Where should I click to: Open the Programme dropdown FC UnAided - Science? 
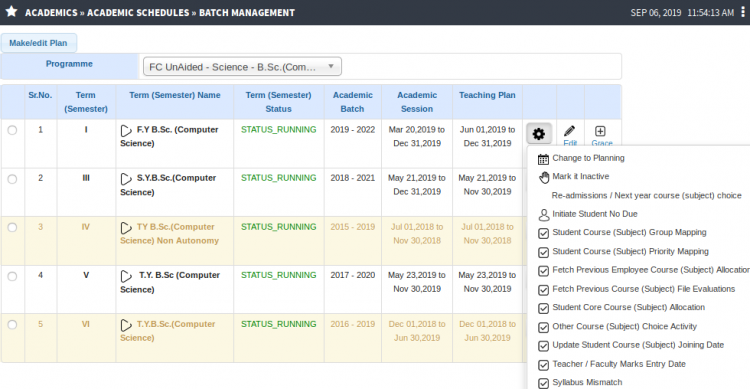click(242, 67)
